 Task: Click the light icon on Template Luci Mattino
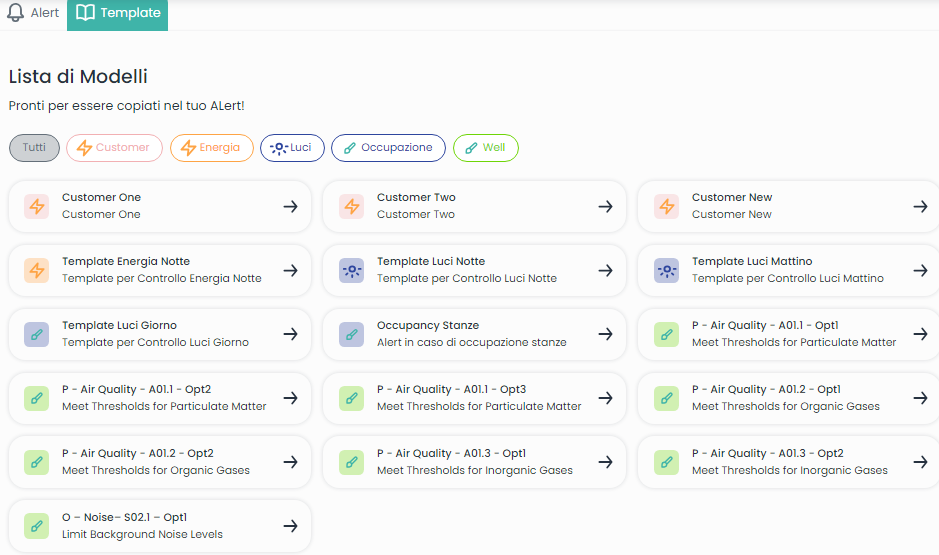(667, 270)
